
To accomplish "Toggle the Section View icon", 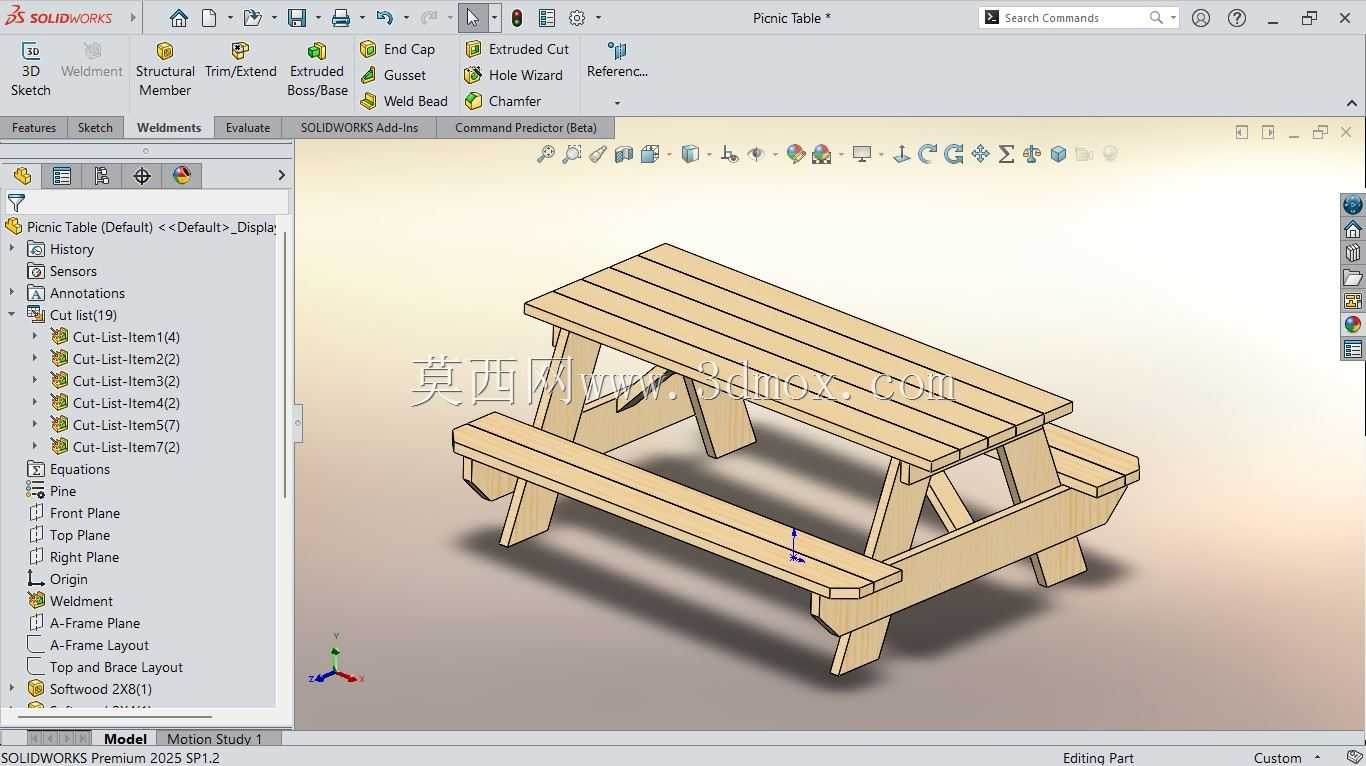I will click(624, 154).
